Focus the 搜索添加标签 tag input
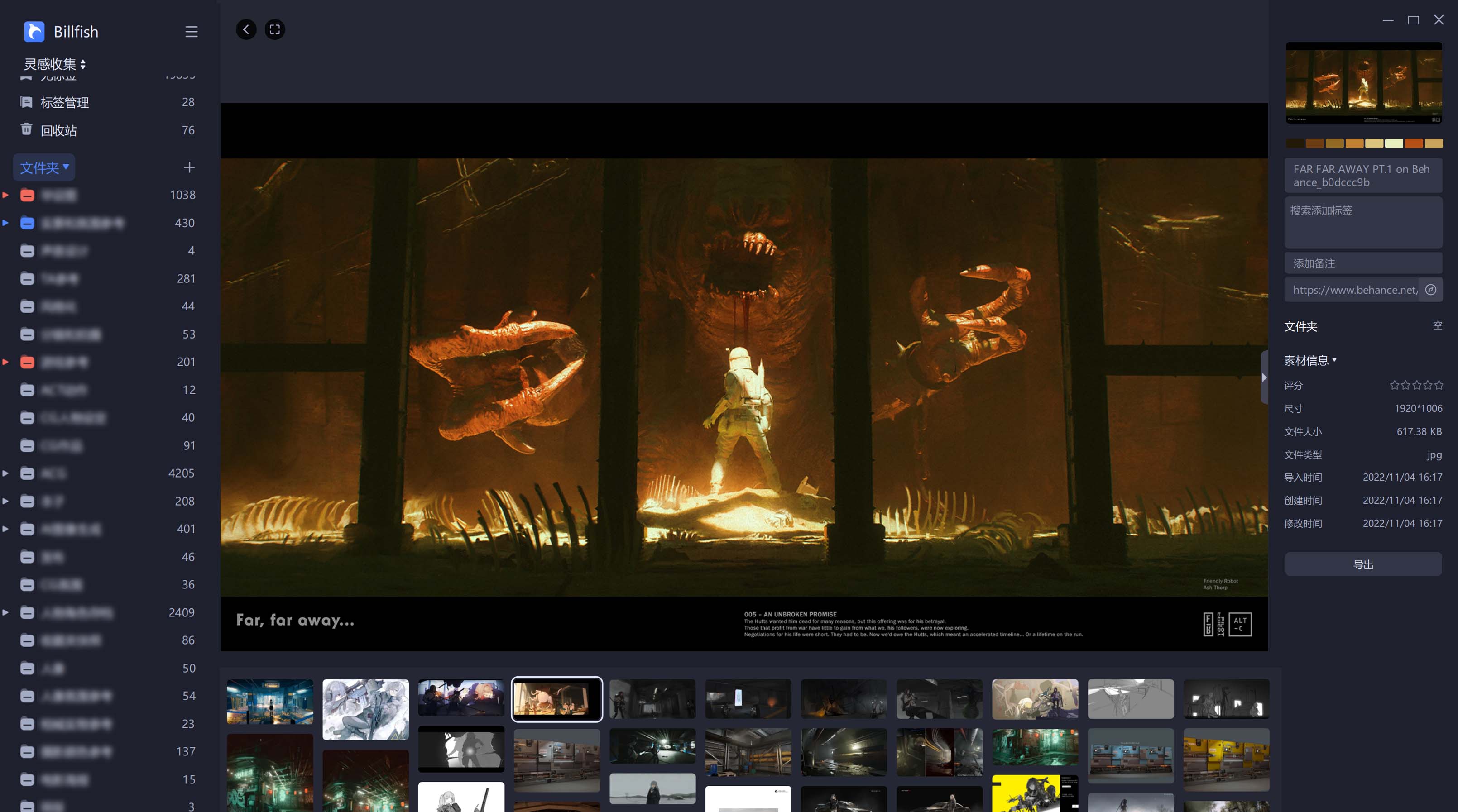 click(x=1363, y=222)
